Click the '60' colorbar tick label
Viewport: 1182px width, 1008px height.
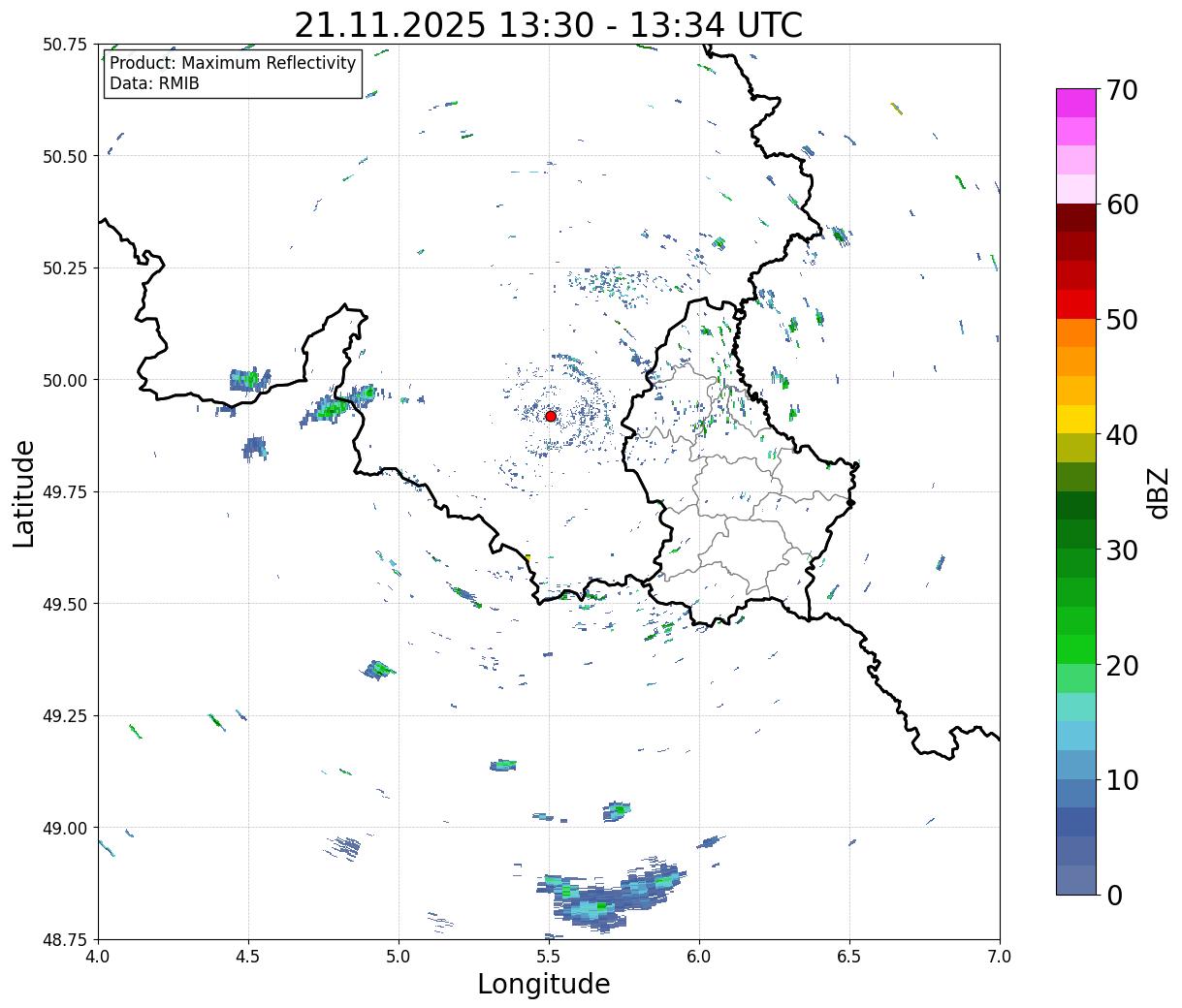point(1121,205)
